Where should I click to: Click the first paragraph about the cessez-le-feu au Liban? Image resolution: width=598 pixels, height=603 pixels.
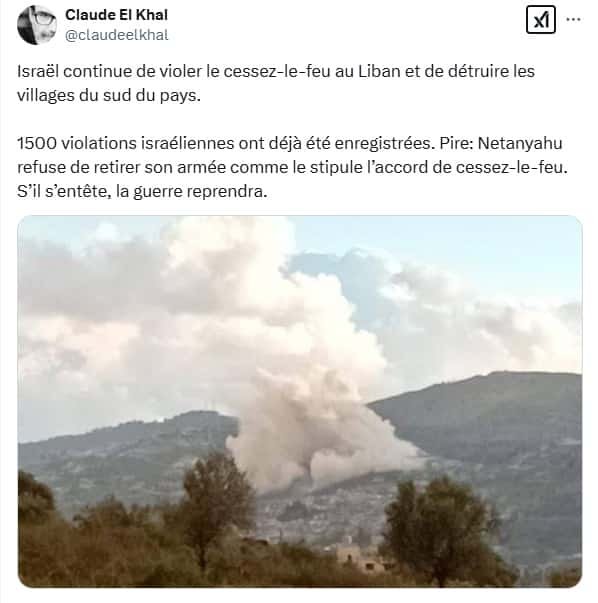[276, 83]
